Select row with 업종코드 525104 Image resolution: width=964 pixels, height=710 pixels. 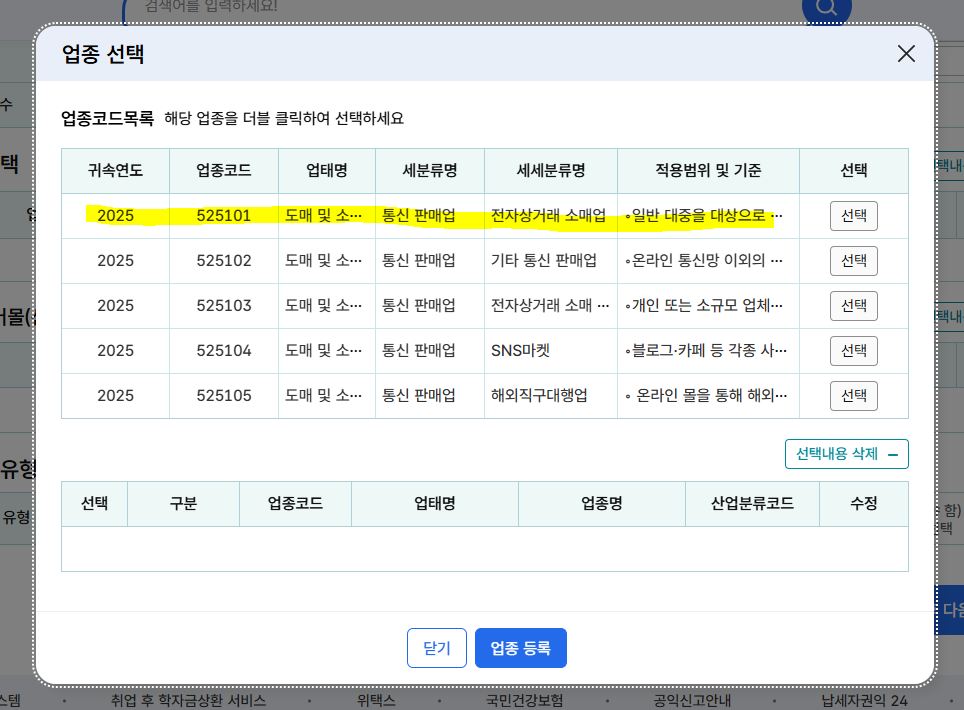click(x=853, y=350)
